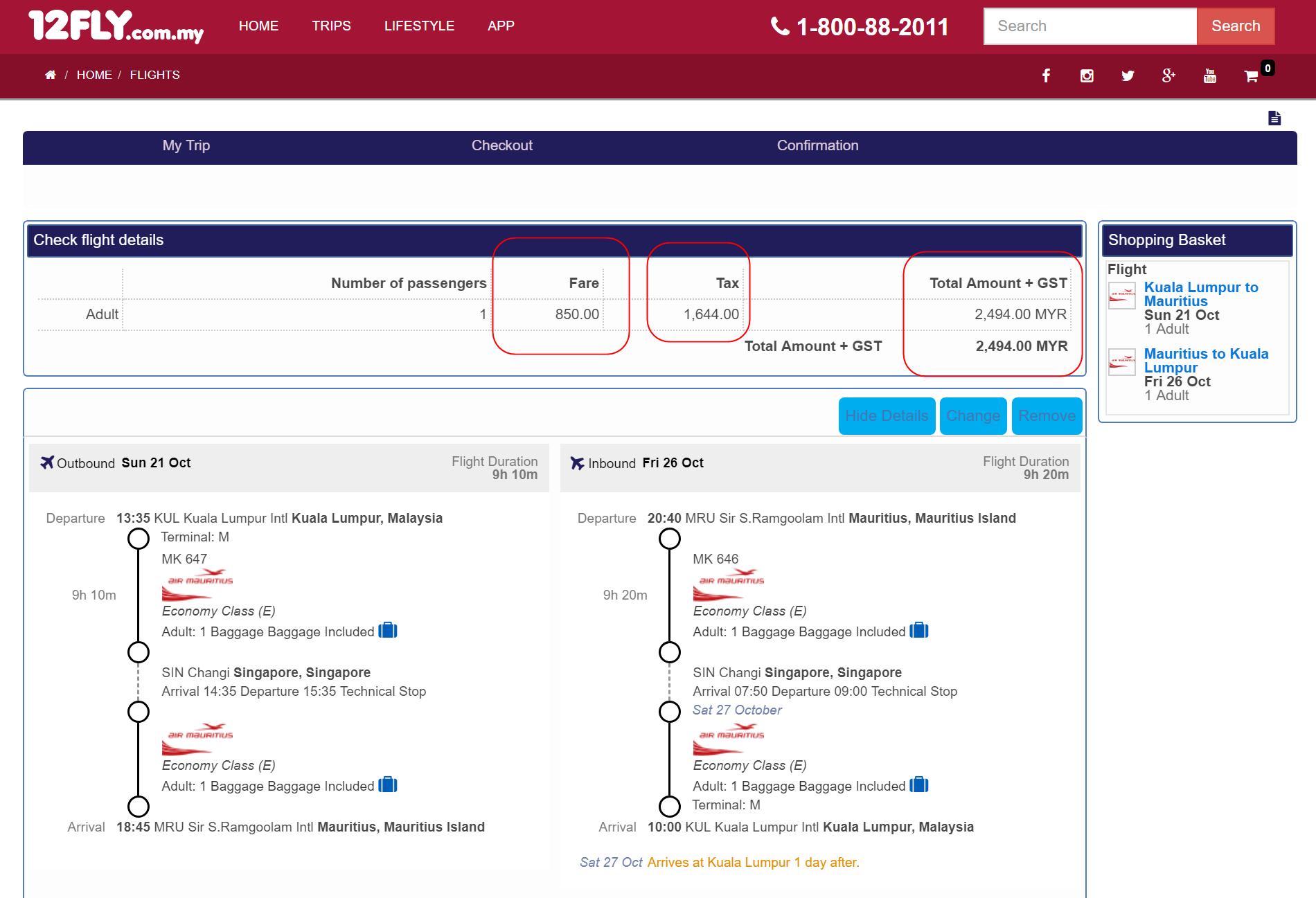The width and height of the screenshot is (1316, 898).
Task: Open the HOME menu item in top navigation
Action: coord(258,26)
